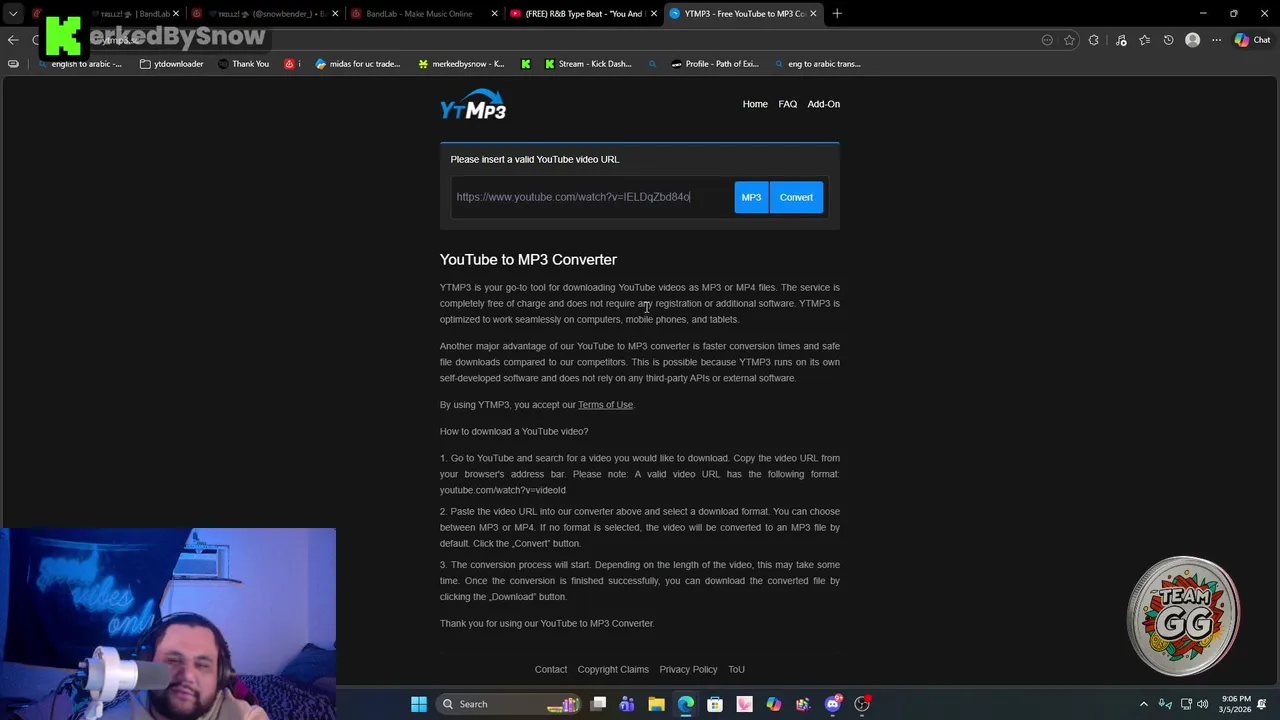The height and width of the screenshot is (720, 1280).
Task: Add this page to favorites star
Action: [x=1069, y=40]
